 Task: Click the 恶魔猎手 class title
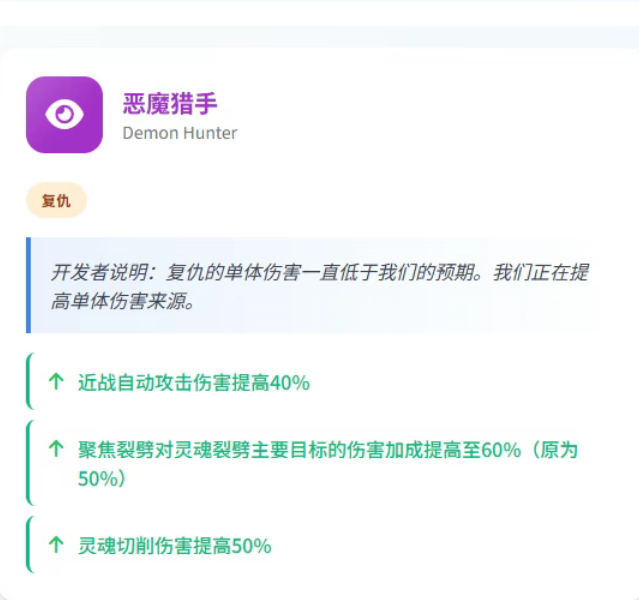pos(170,104)
